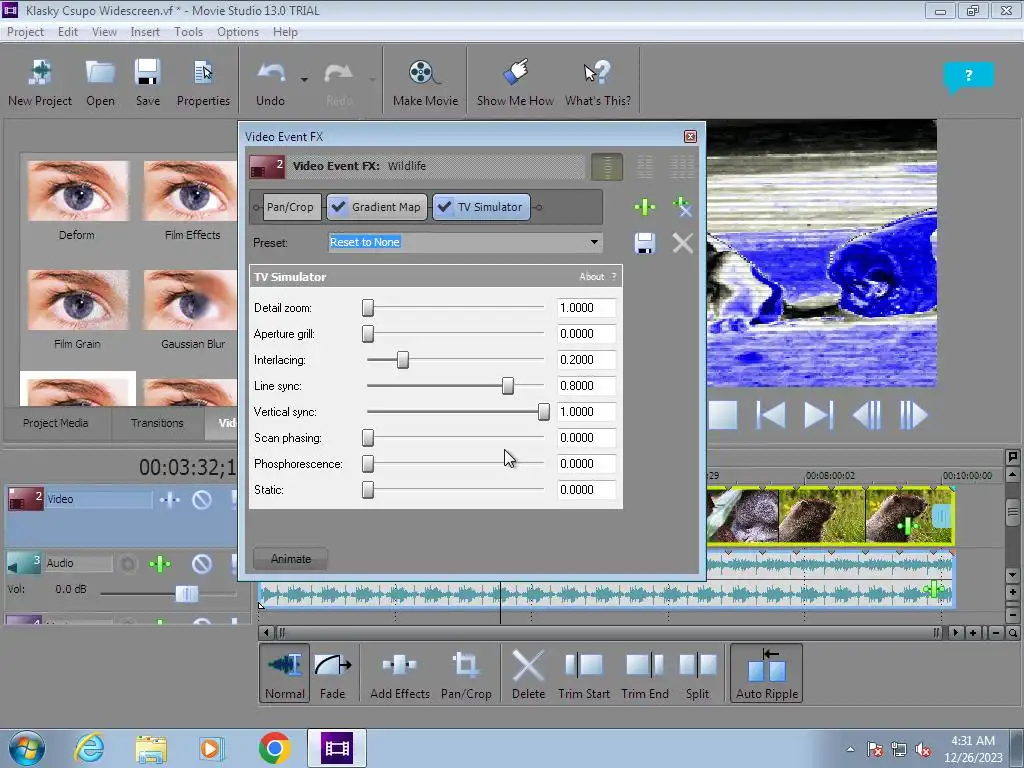Viewport: 1024px width, 768px height.
Task: Mute the Audio track
Action: click(202, 564)
